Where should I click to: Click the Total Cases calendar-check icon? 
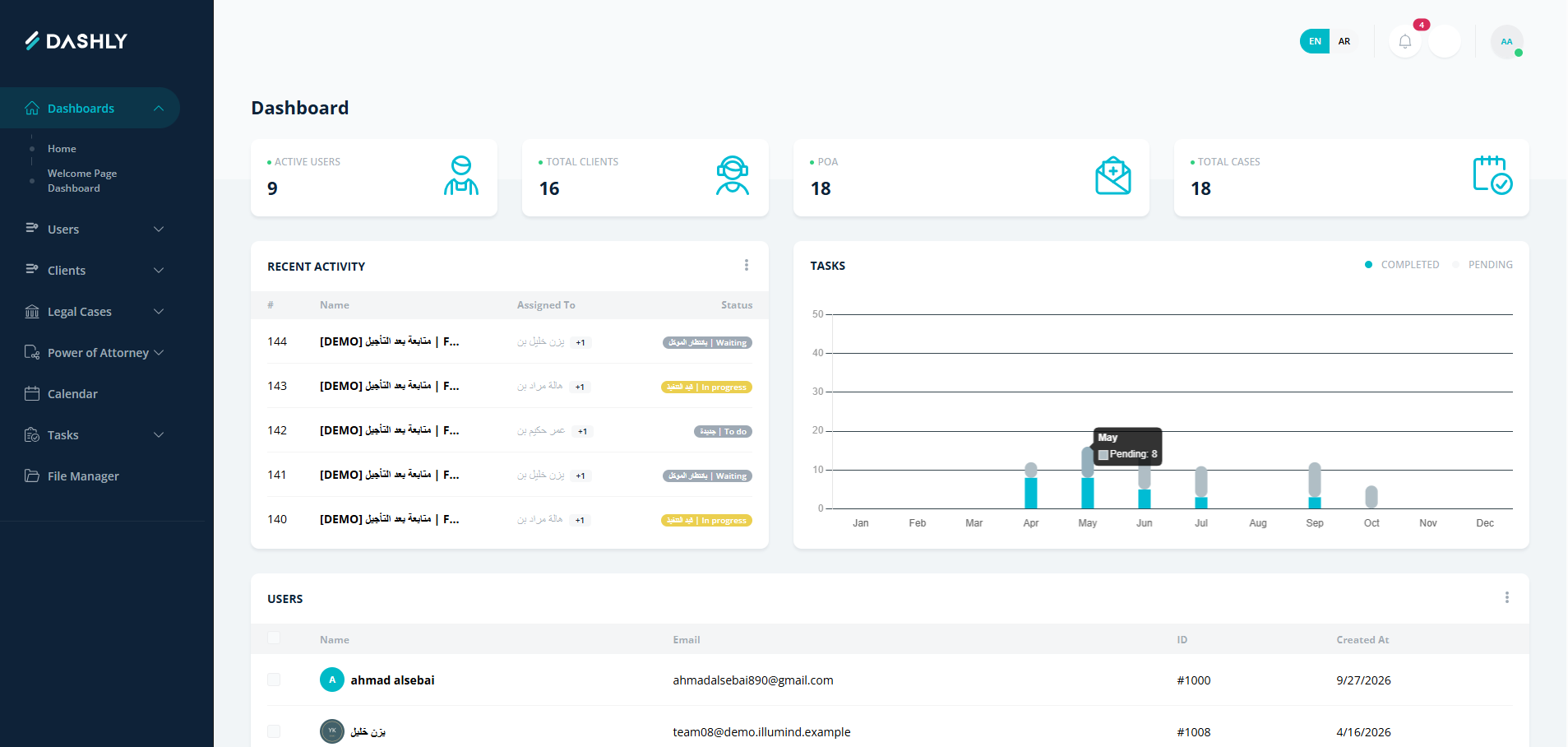point(1492,174)
